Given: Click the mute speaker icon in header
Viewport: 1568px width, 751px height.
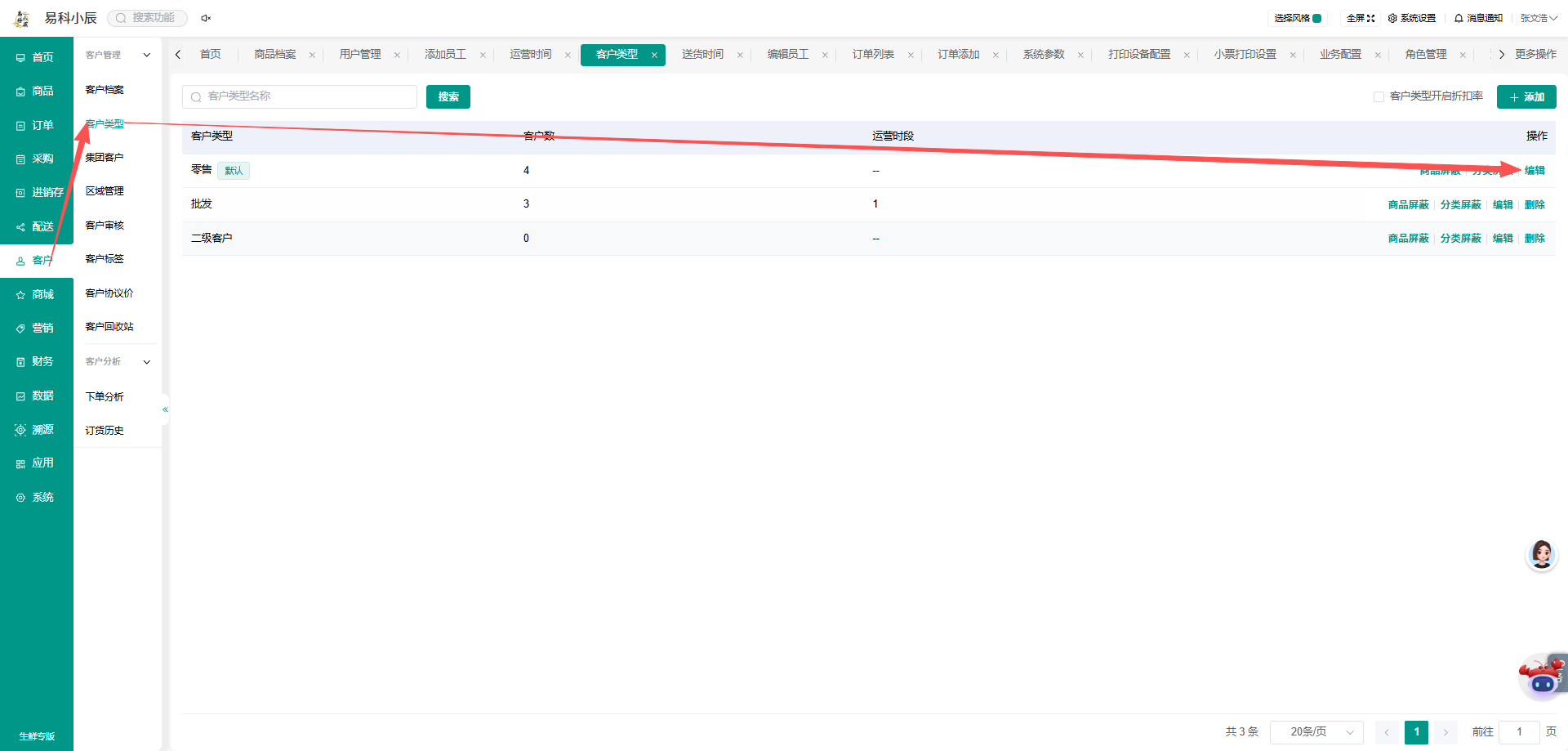Looking at the screenshot, I should (x=206, y=18).
